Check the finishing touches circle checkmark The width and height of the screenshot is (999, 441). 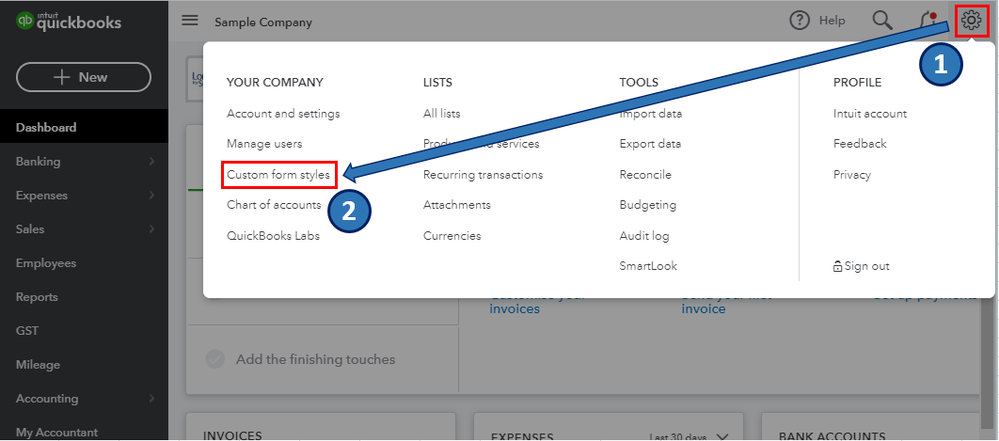pos(215,359)
